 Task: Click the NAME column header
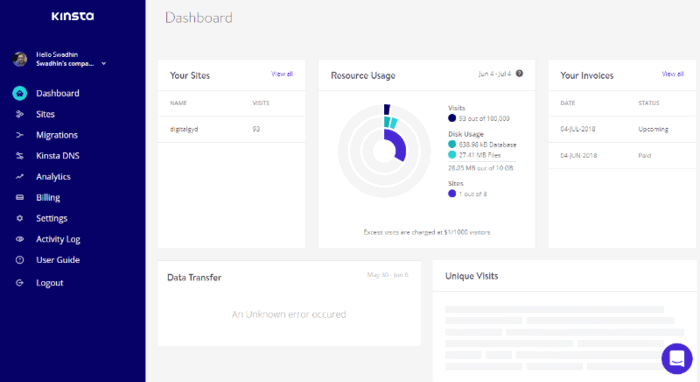(178, 103)
